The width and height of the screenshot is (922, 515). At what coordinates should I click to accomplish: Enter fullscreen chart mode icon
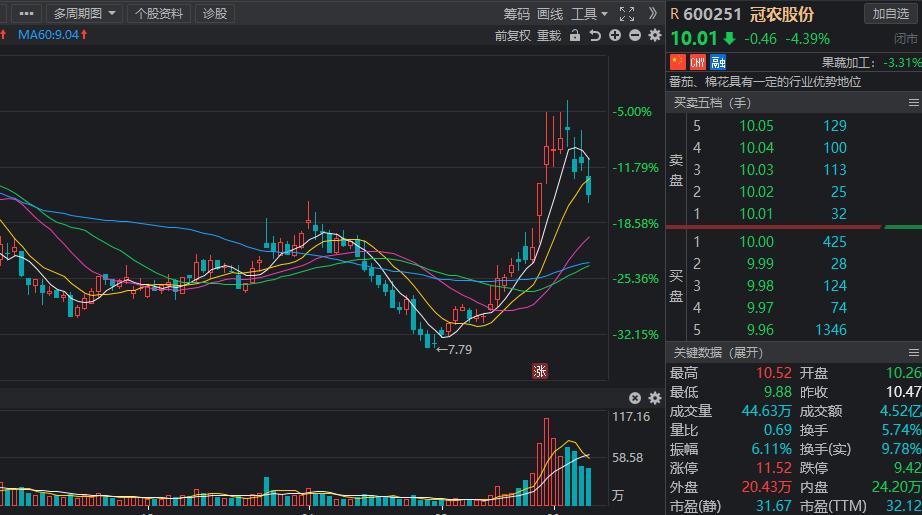click(627, 14)
